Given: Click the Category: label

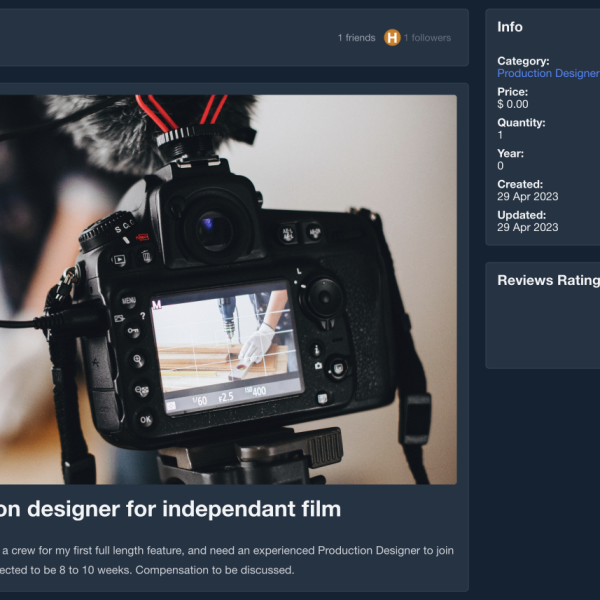Looking at the screenshot, I should pos(523,61).
